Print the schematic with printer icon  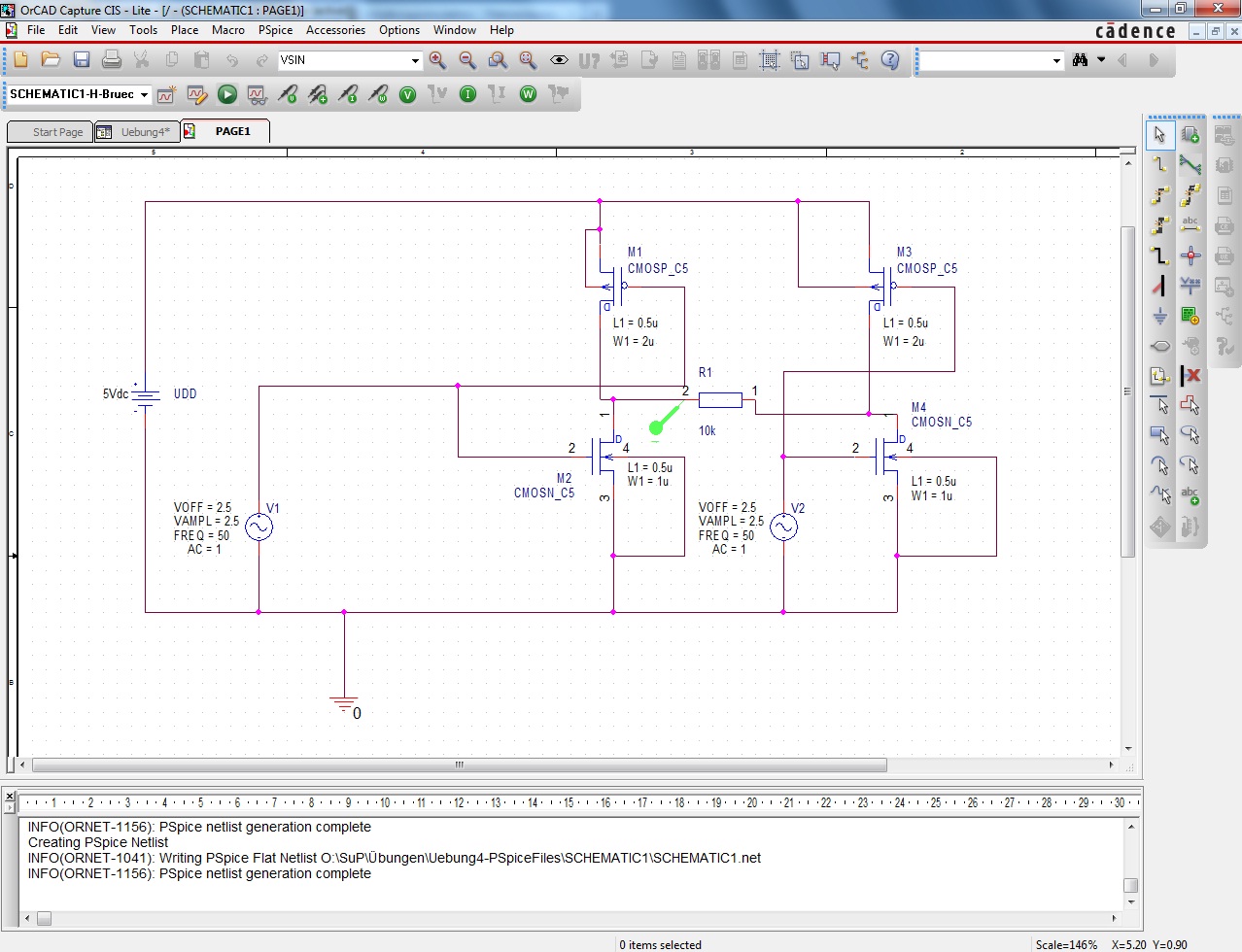112,60
